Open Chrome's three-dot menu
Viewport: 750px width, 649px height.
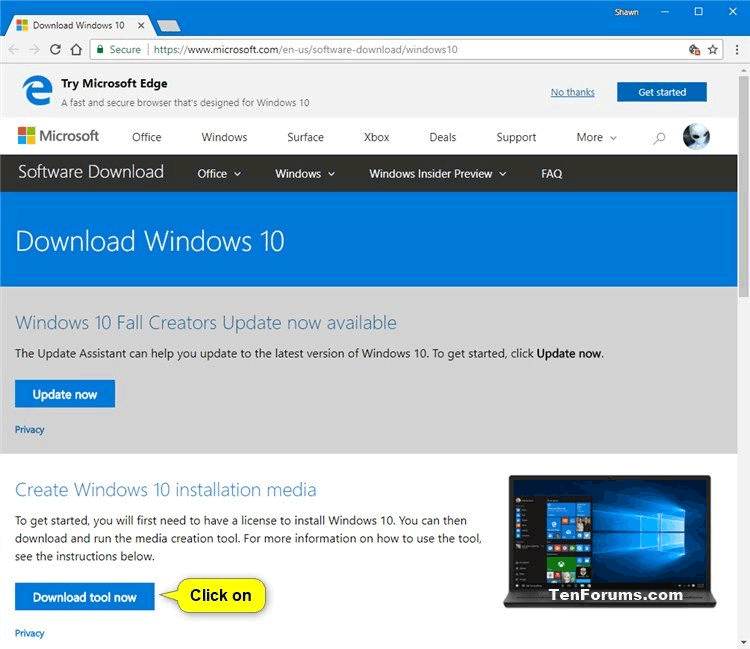click(x=737, y=49)
